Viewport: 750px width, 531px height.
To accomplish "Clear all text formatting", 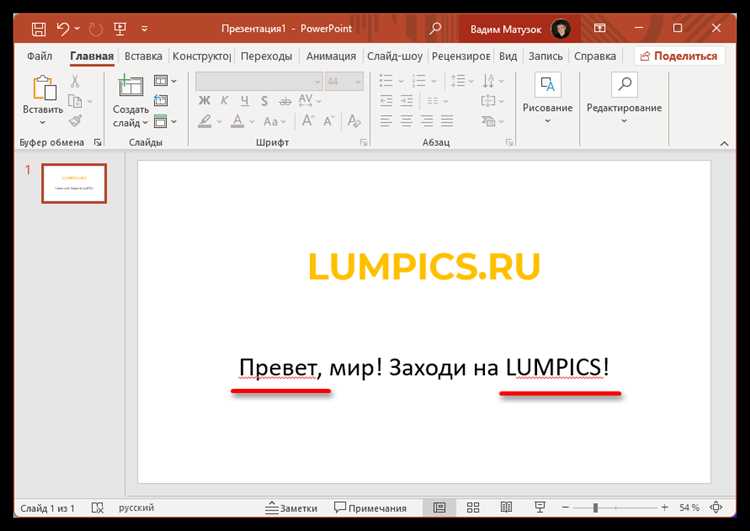I will [354, 121].
